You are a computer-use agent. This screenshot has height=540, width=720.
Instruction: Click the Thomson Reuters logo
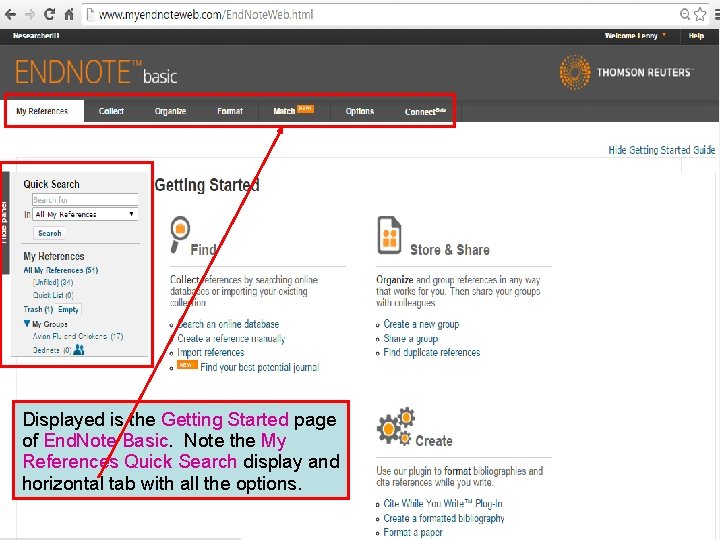pyautogui.click(x=627, y=72)
